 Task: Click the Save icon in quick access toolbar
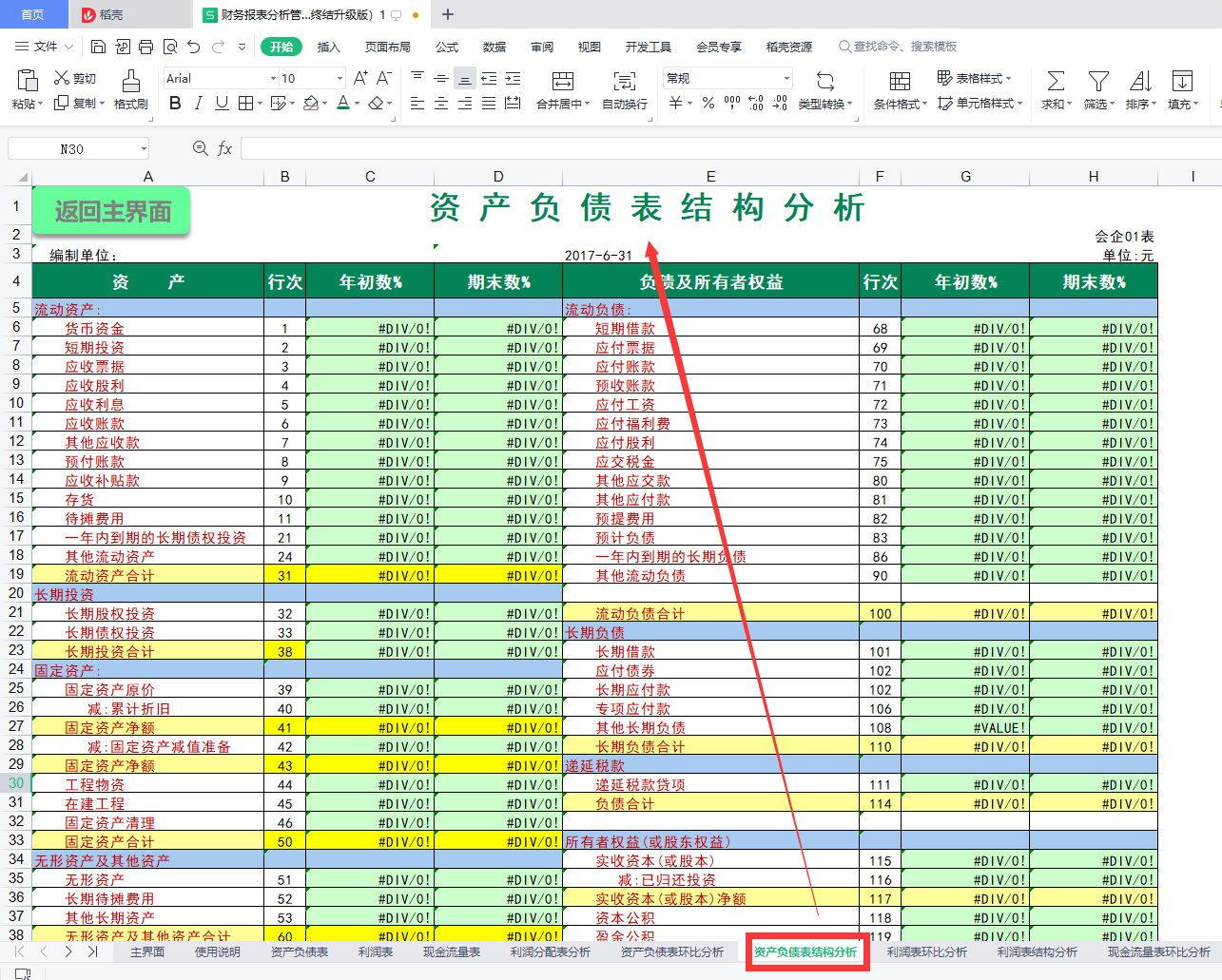coord(98,47)
